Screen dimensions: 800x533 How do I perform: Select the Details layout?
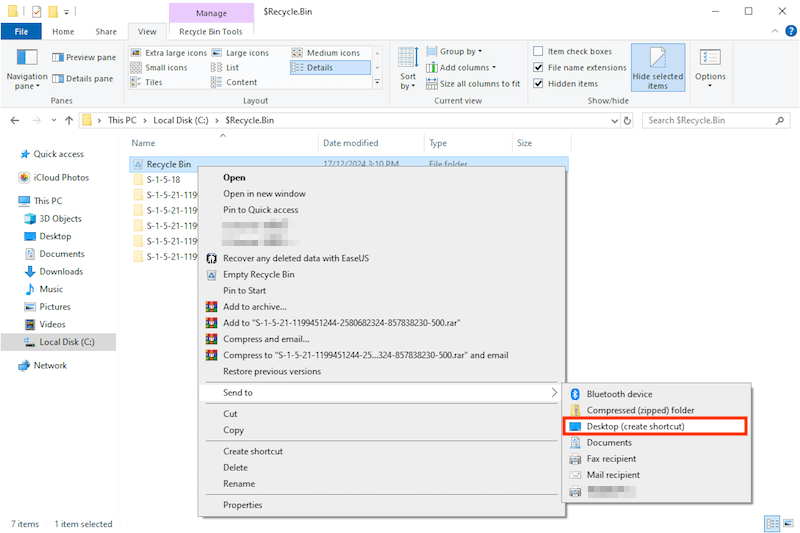pyautogui.click(x=330, y=67)
